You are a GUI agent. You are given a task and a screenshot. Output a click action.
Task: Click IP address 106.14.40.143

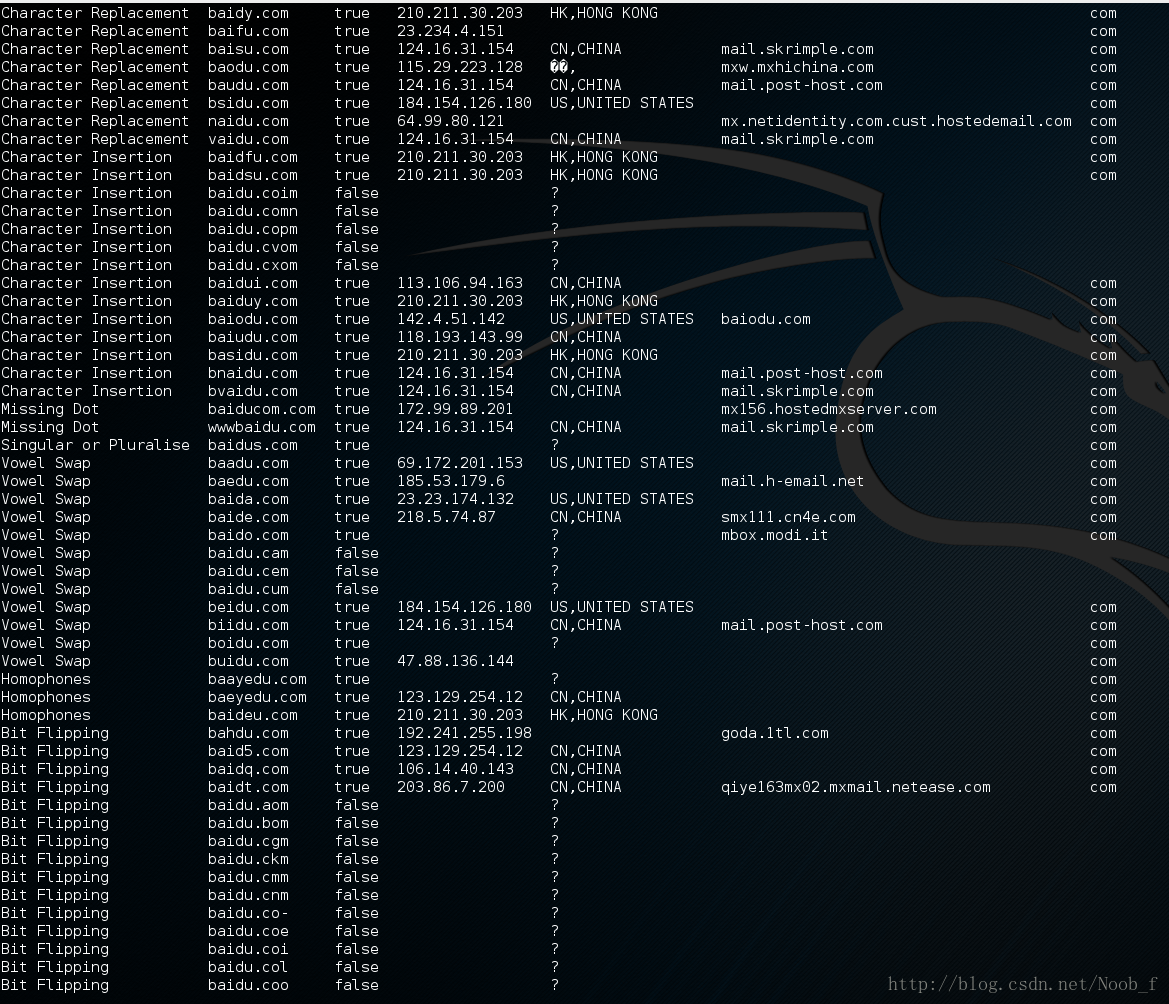(455, 769)
